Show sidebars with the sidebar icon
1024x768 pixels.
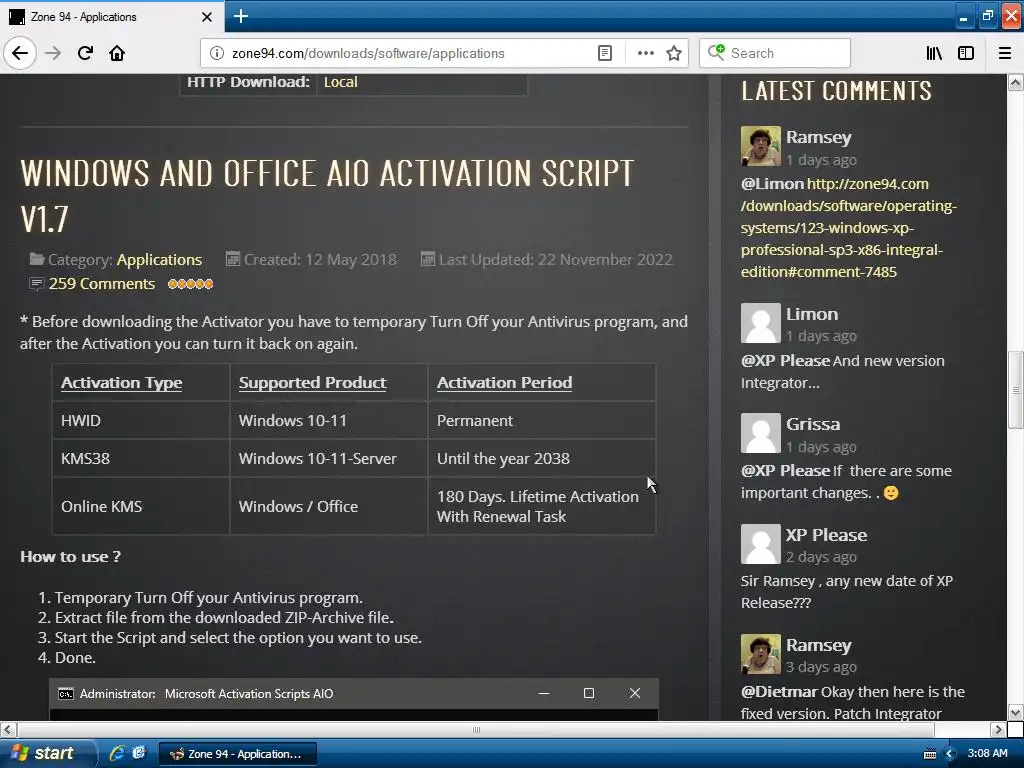[966, 53]
